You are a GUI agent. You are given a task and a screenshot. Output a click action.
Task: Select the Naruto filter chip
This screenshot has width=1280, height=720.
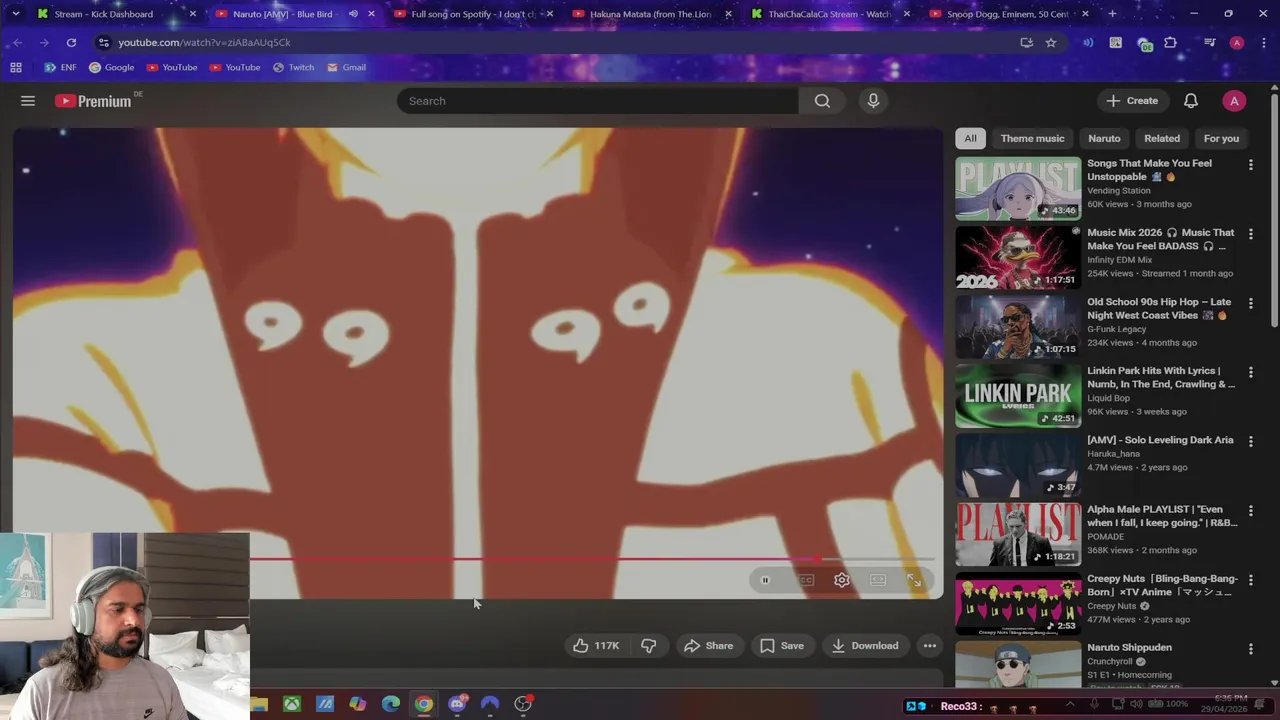pos(1104,138)
